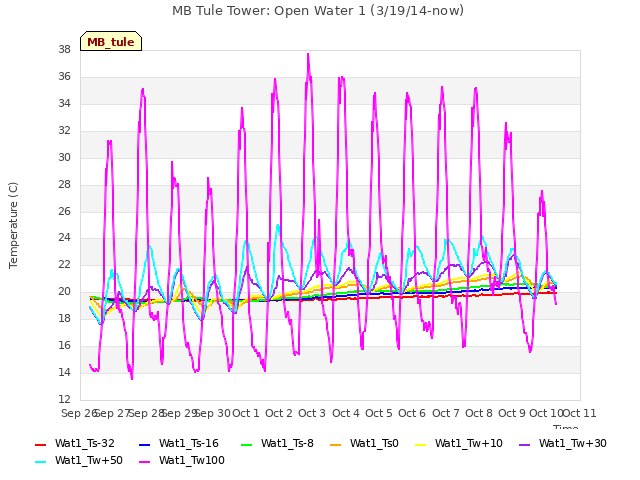
Task: Click the red Wat1_Ts-32 legend swatch
Action: coord(41,444)
